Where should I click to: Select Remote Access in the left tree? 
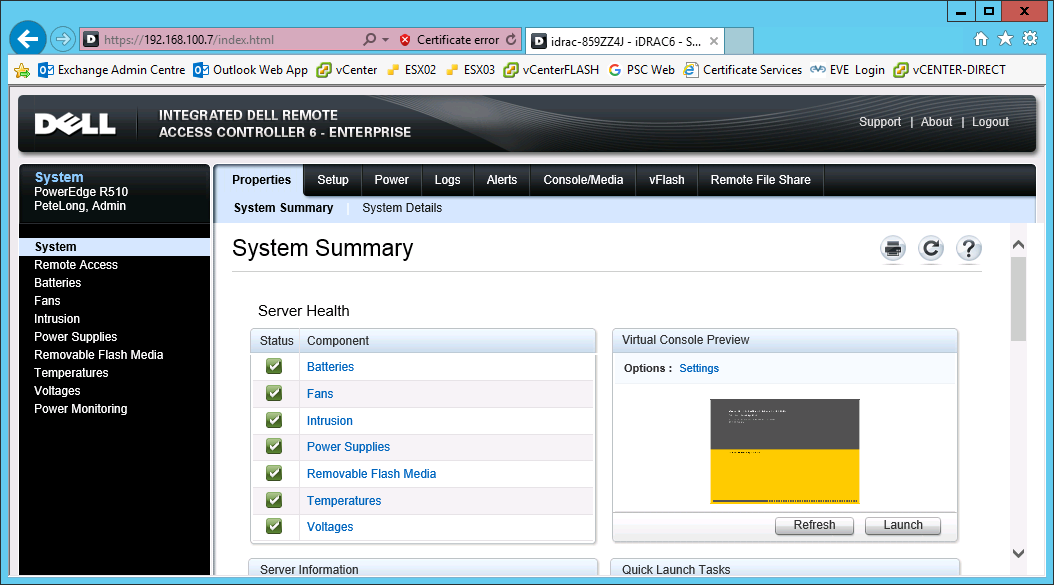pyautogui.click(x=76, y=265)
